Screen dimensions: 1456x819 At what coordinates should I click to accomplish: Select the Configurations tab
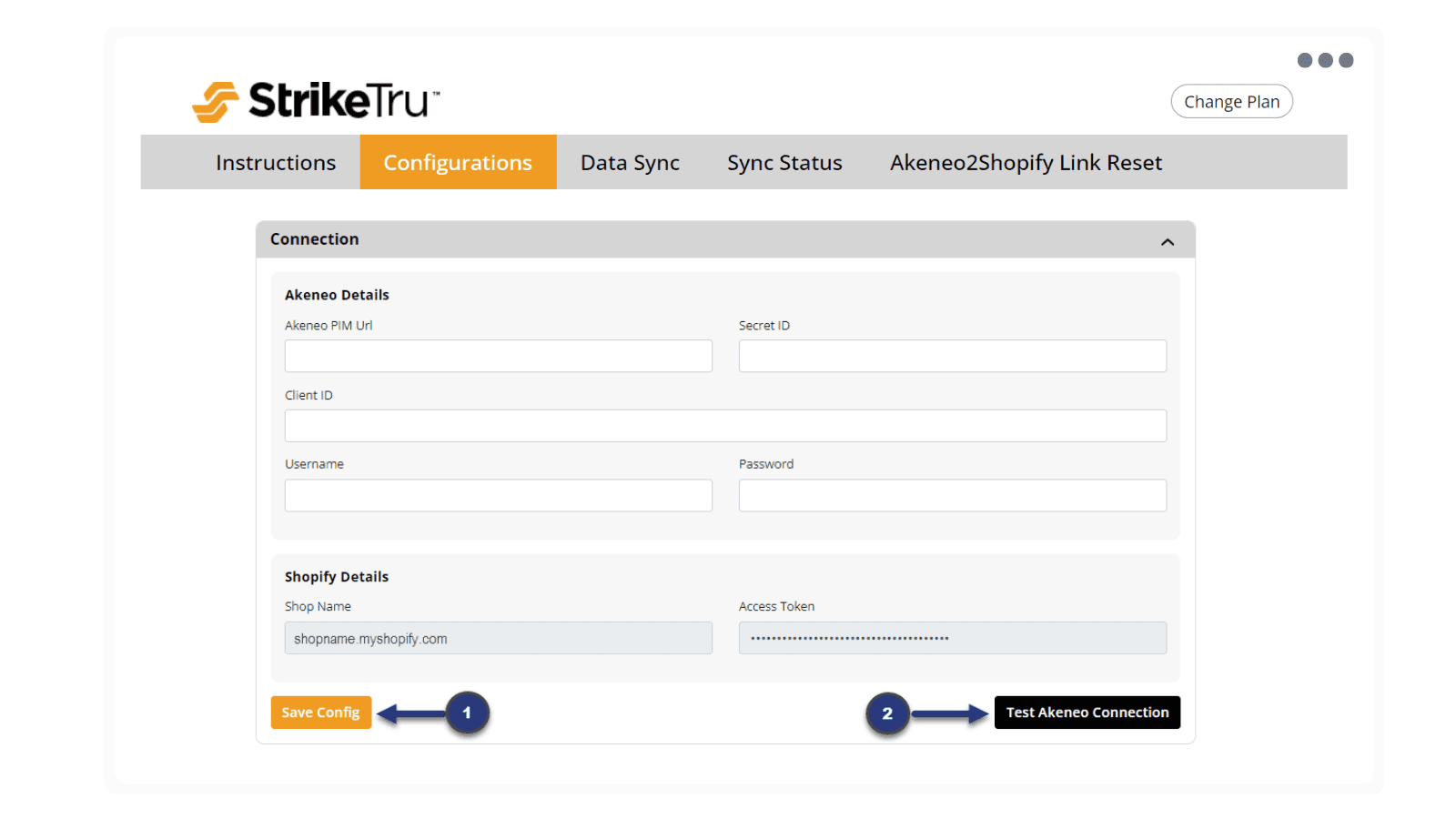tap(458, 162)
